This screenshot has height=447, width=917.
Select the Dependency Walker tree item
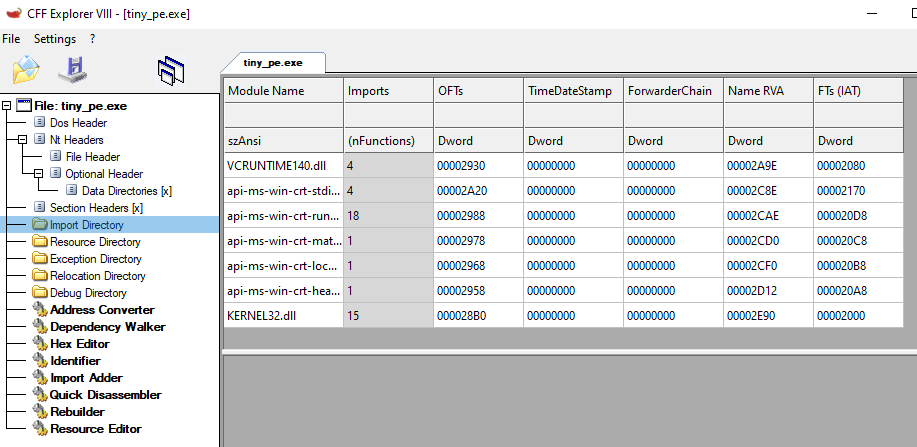point(108,326)
